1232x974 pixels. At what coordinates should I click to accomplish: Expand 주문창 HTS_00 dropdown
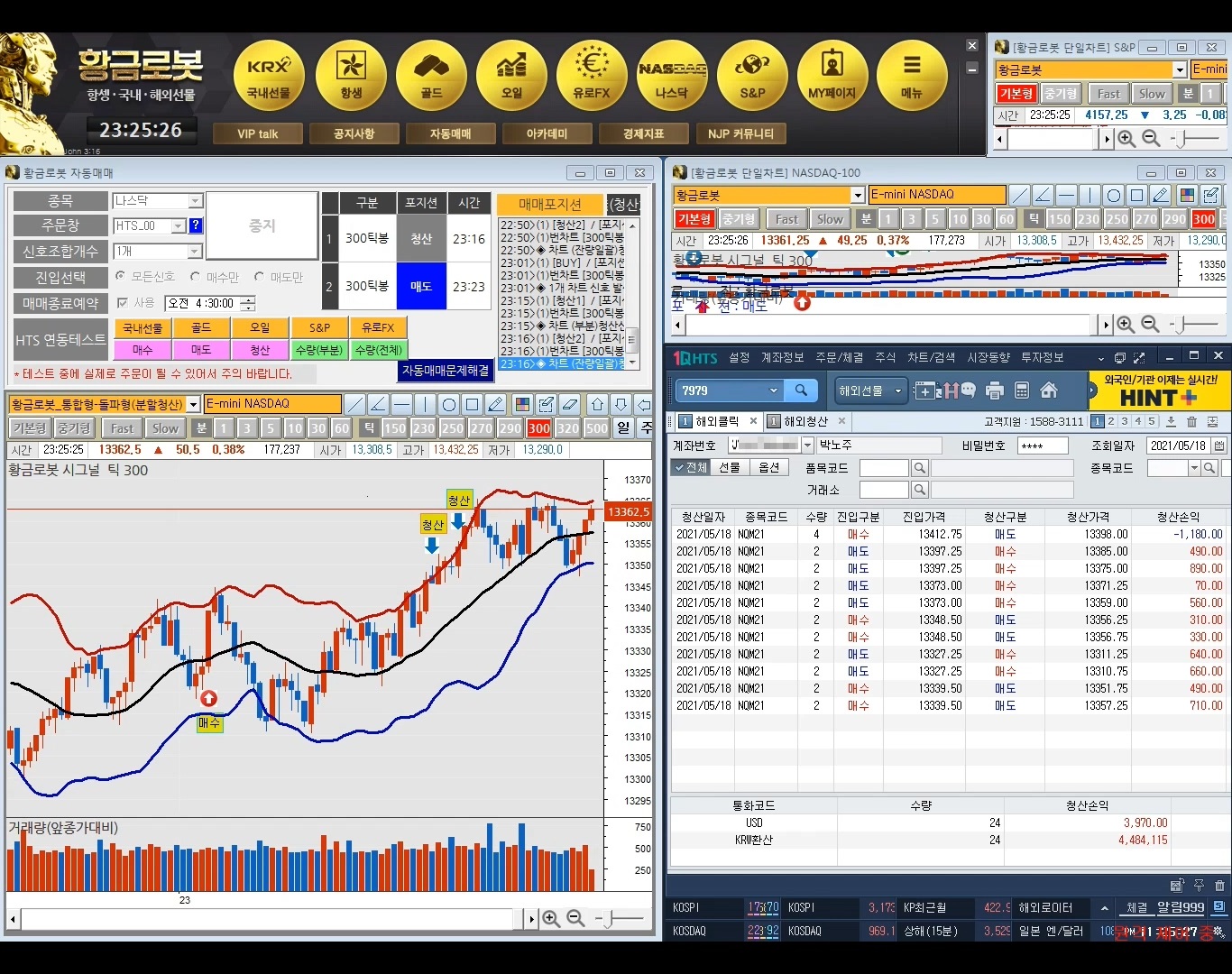tap(178, 226)
